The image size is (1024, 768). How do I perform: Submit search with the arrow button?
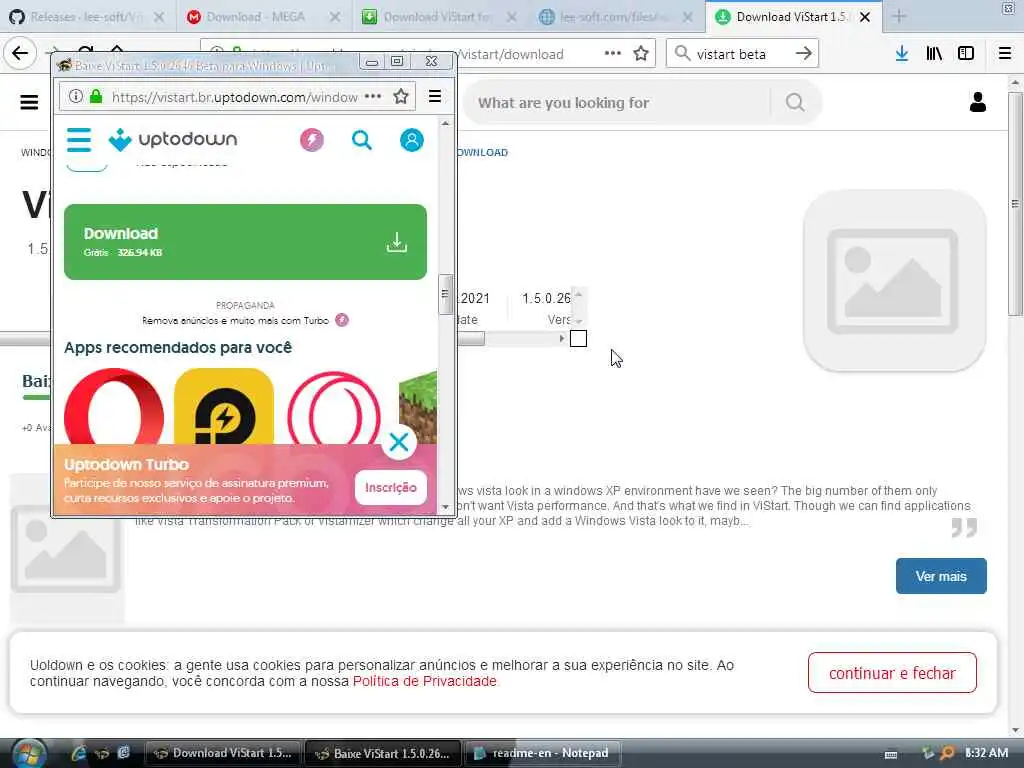coord(804,54)
